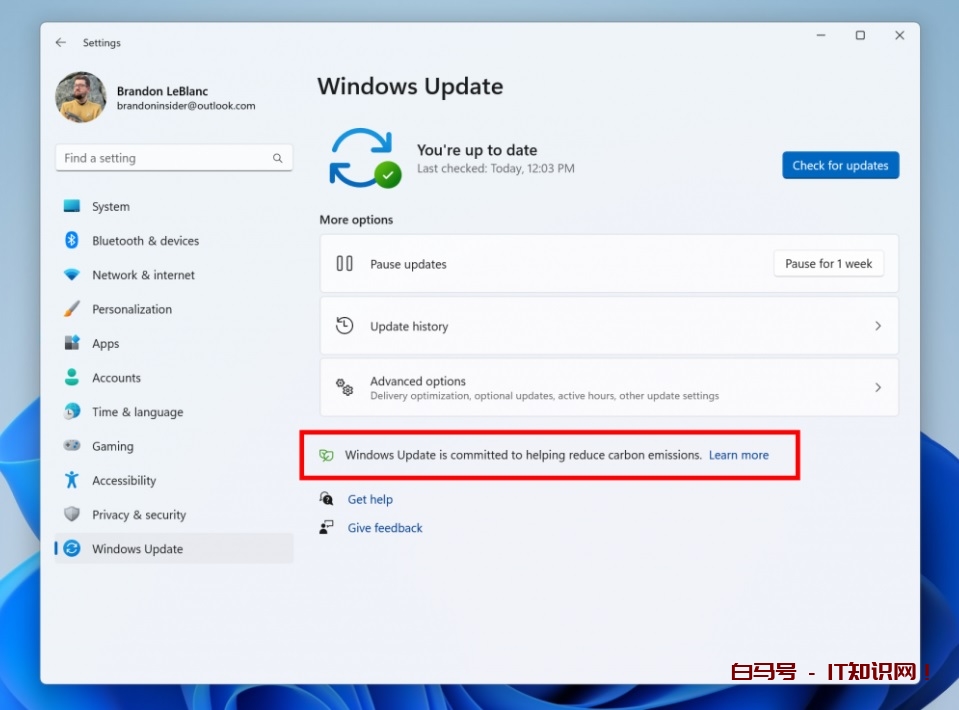Screen dimensions: 959x710
Task: Open the Learn more carbon emissions link
Action: click(738, 455)
